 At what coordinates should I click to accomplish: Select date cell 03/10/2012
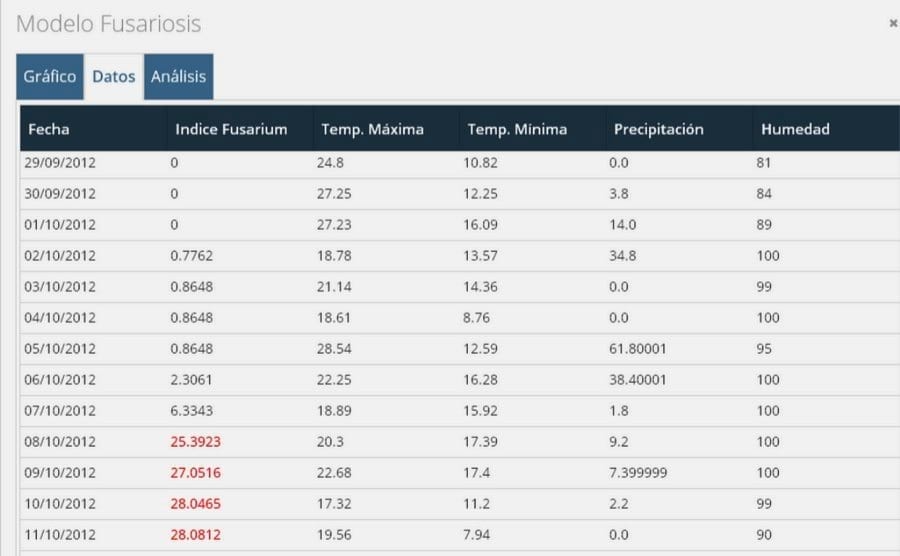point(60,286)
